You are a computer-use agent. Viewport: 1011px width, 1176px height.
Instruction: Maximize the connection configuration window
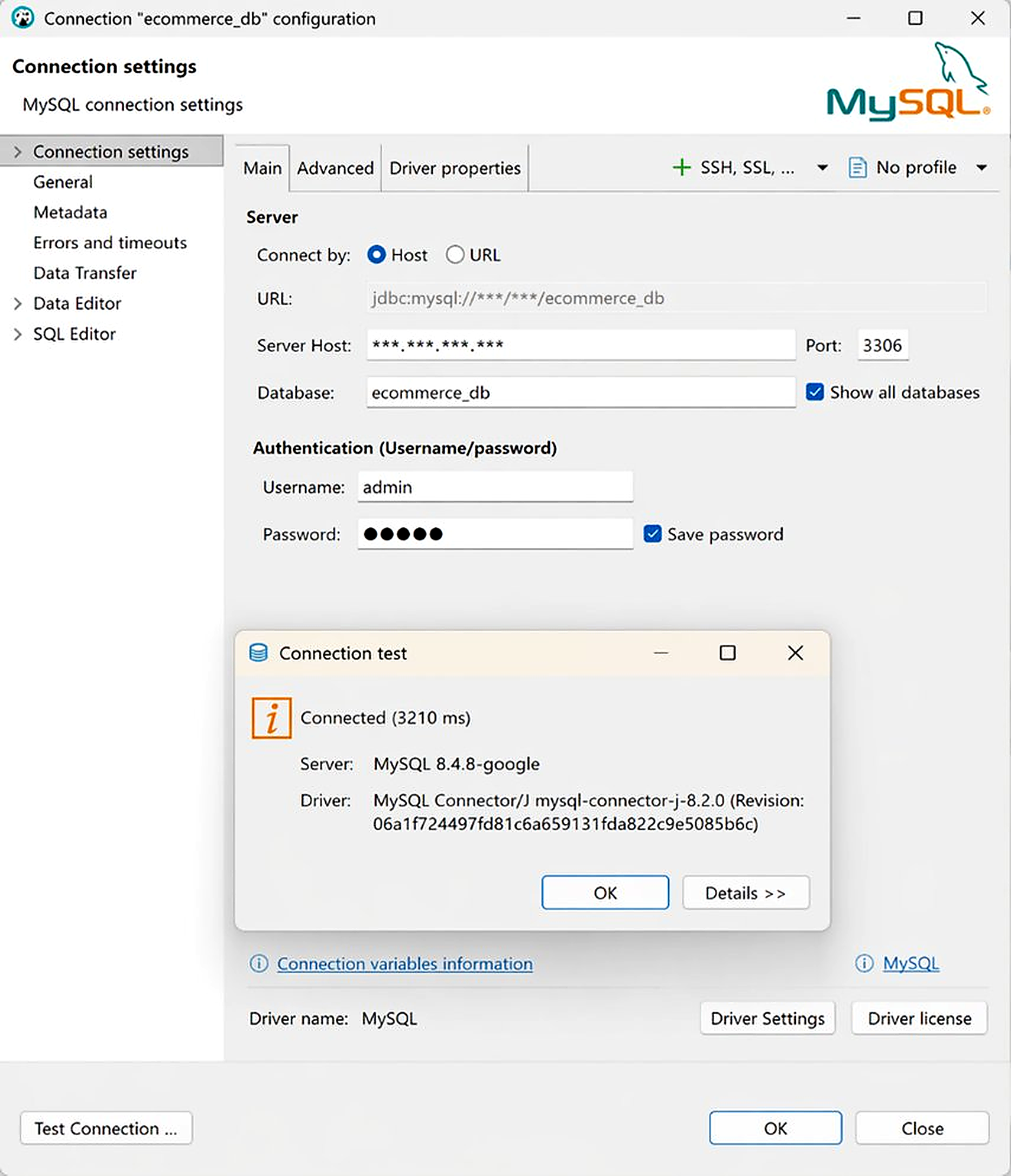pos(915,18)
